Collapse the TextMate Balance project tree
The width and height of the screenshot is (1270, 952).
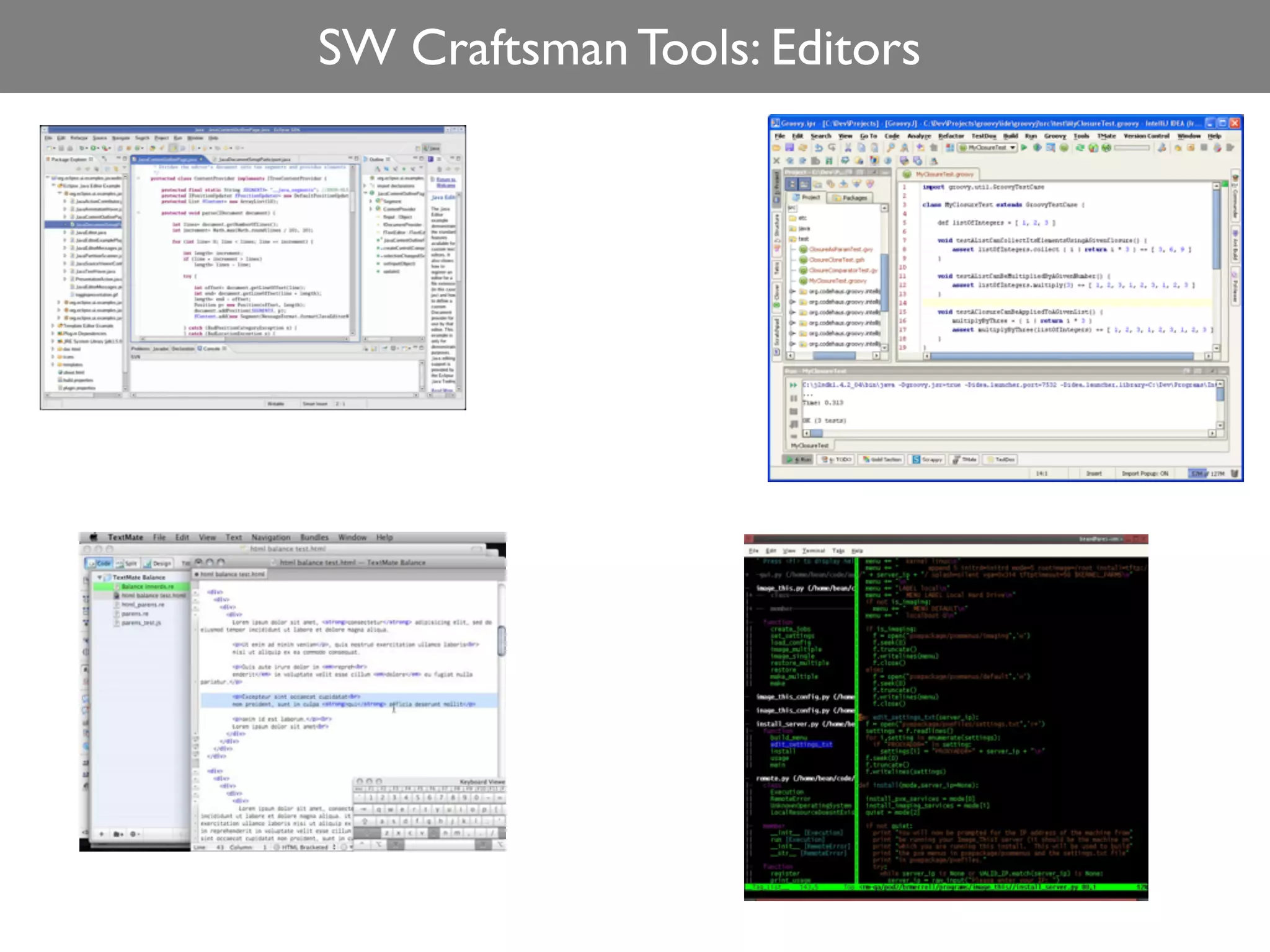(99, 578)
